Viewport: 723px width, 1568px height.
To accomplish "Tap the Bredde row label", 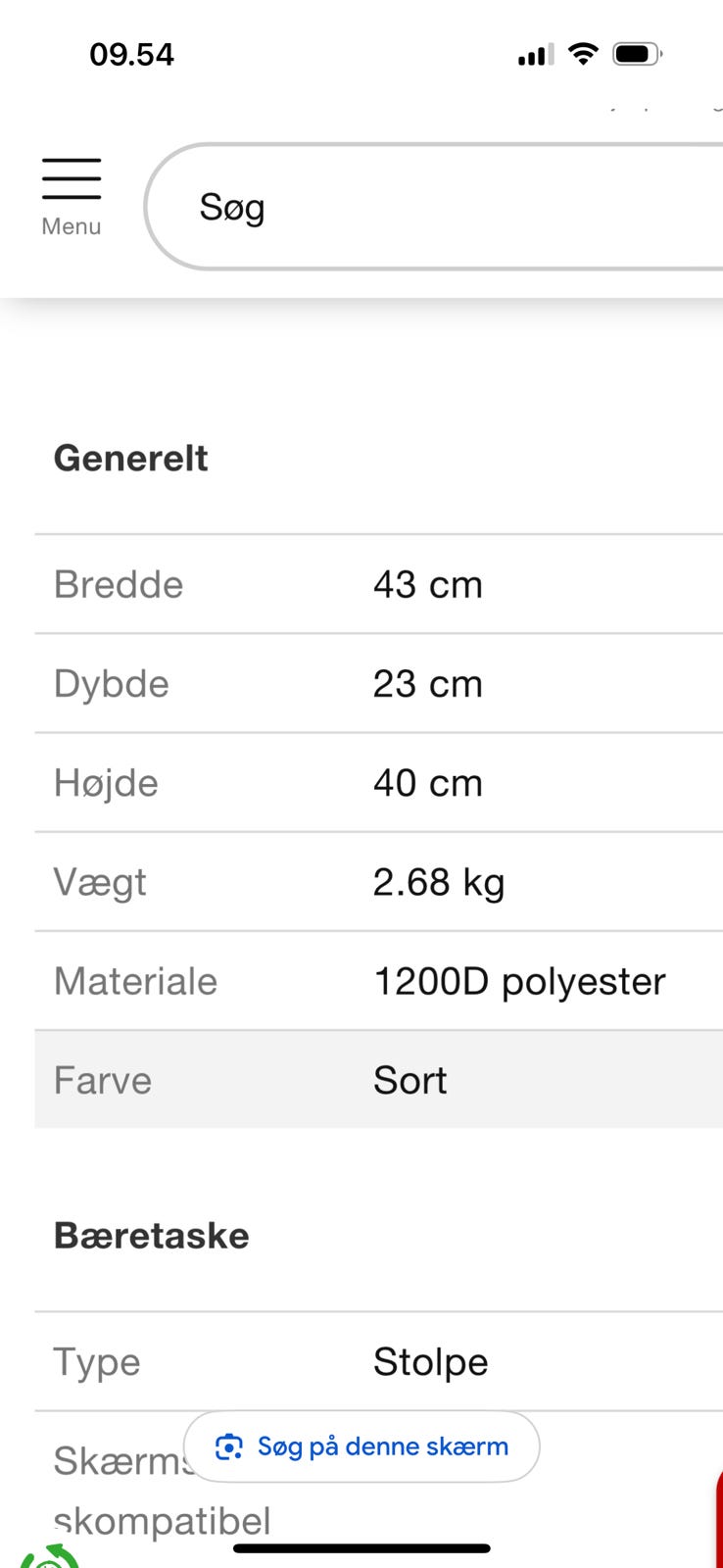I will pos(119,585).
